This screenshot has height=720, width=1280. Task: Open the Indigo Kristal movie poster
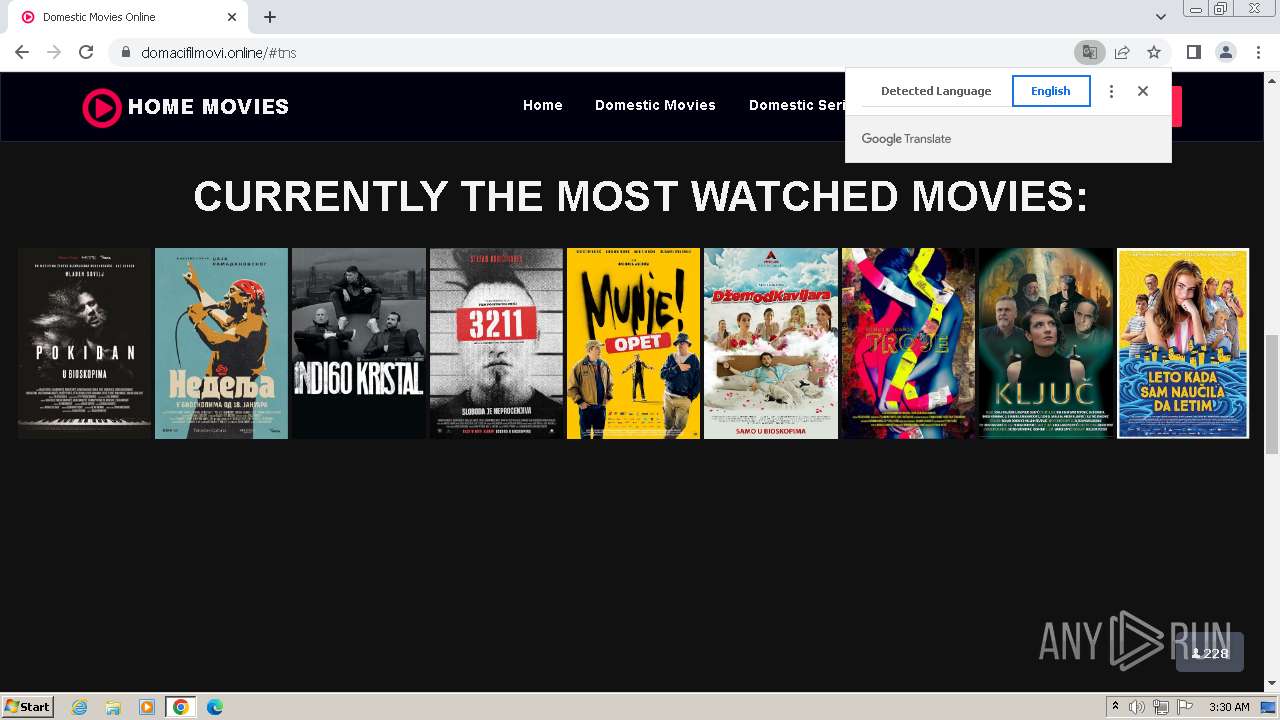click(x=359, y=343)
